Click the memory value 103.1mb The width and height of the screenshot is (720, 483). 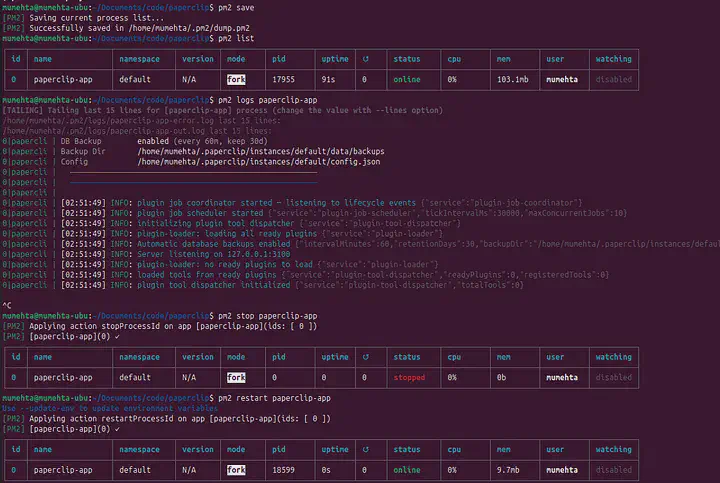tap(512, 79)
